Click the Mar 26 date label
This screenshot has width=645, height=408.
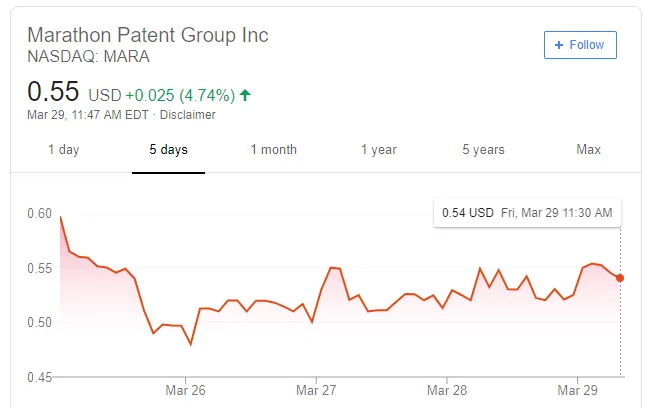(186, 390)
